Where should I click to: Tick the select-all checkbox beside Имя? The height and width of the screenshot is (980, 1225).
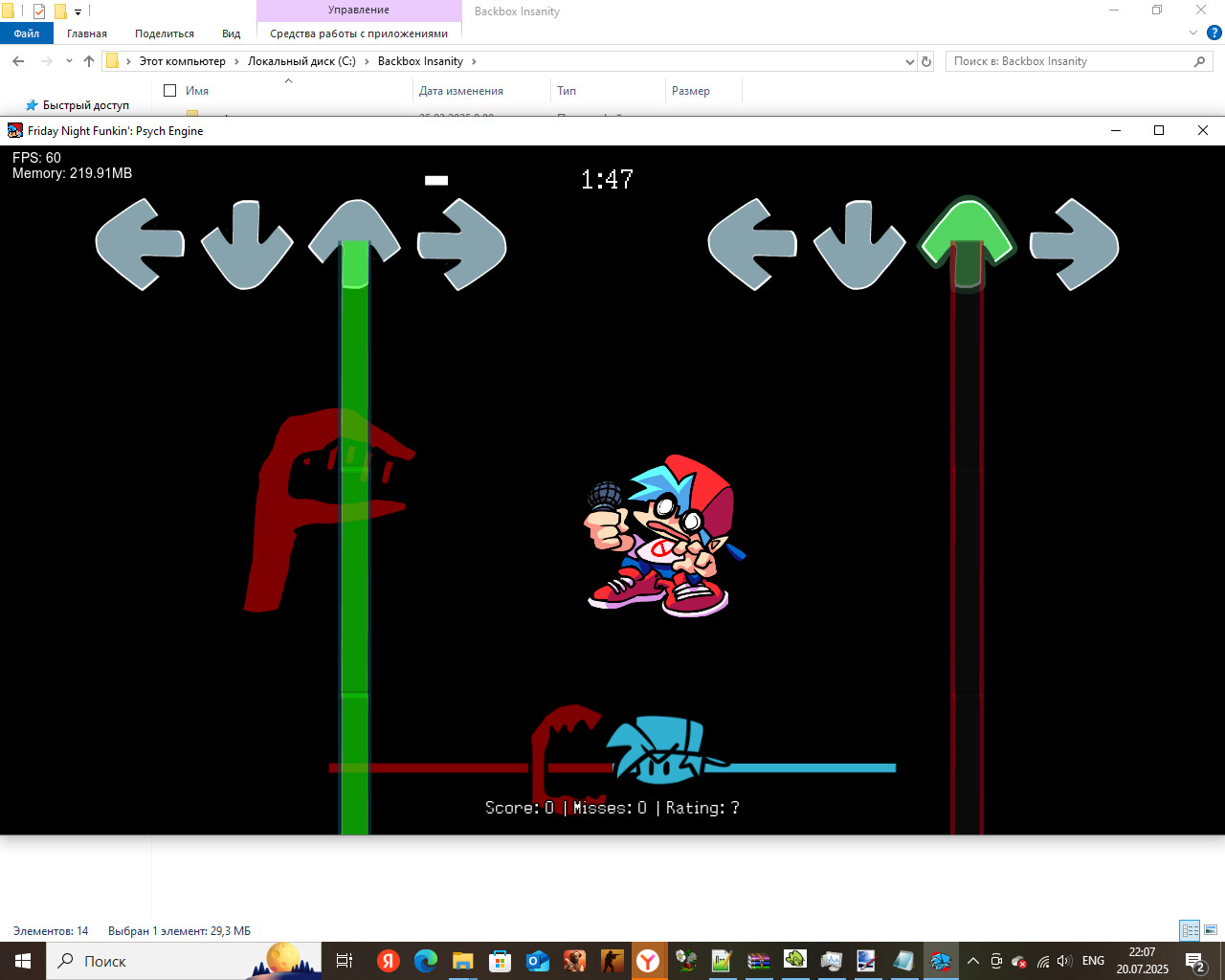point(170,91)
